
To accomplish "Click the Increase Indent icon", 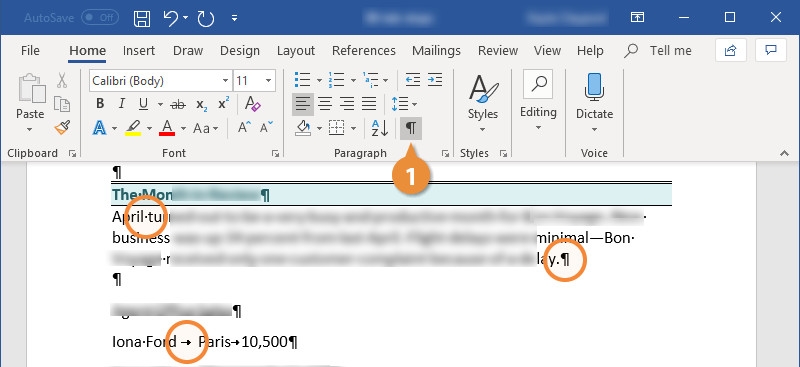I will 435,80.
